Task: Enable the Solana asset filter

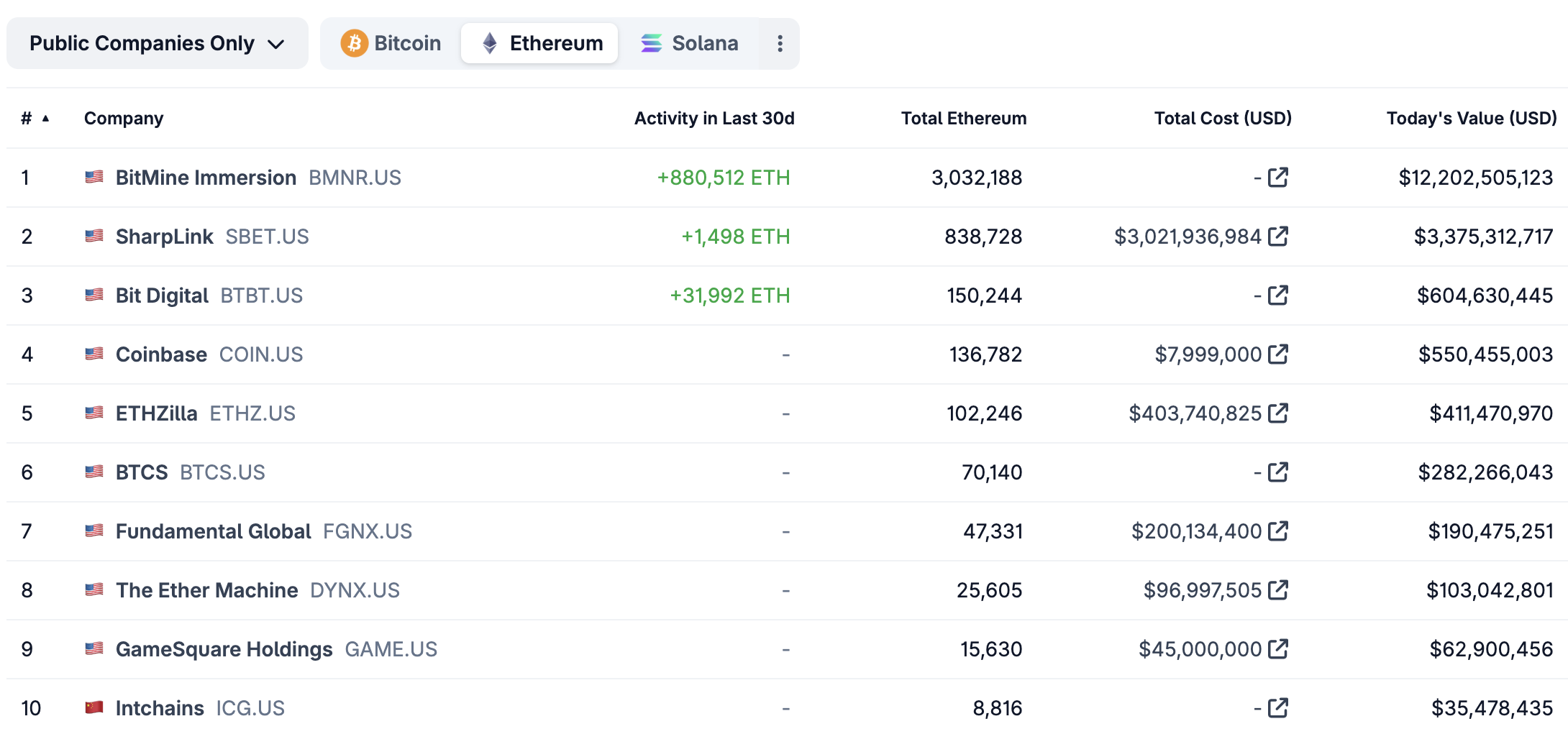Action: 688,43
